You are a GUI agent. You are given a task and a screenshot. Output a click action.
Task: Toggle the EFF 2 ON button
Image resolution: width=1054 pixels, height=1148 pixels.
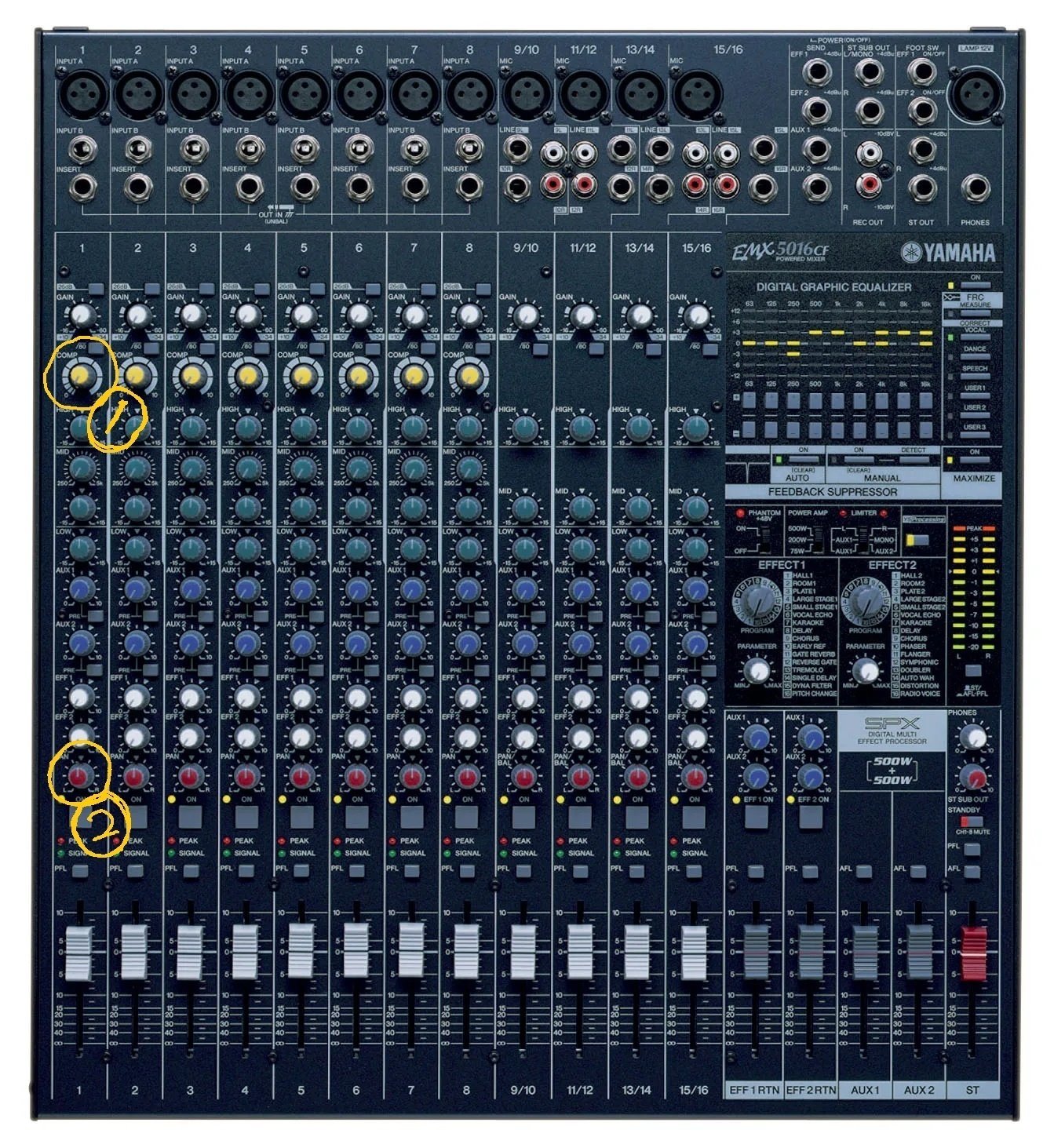tap(811, 817)
